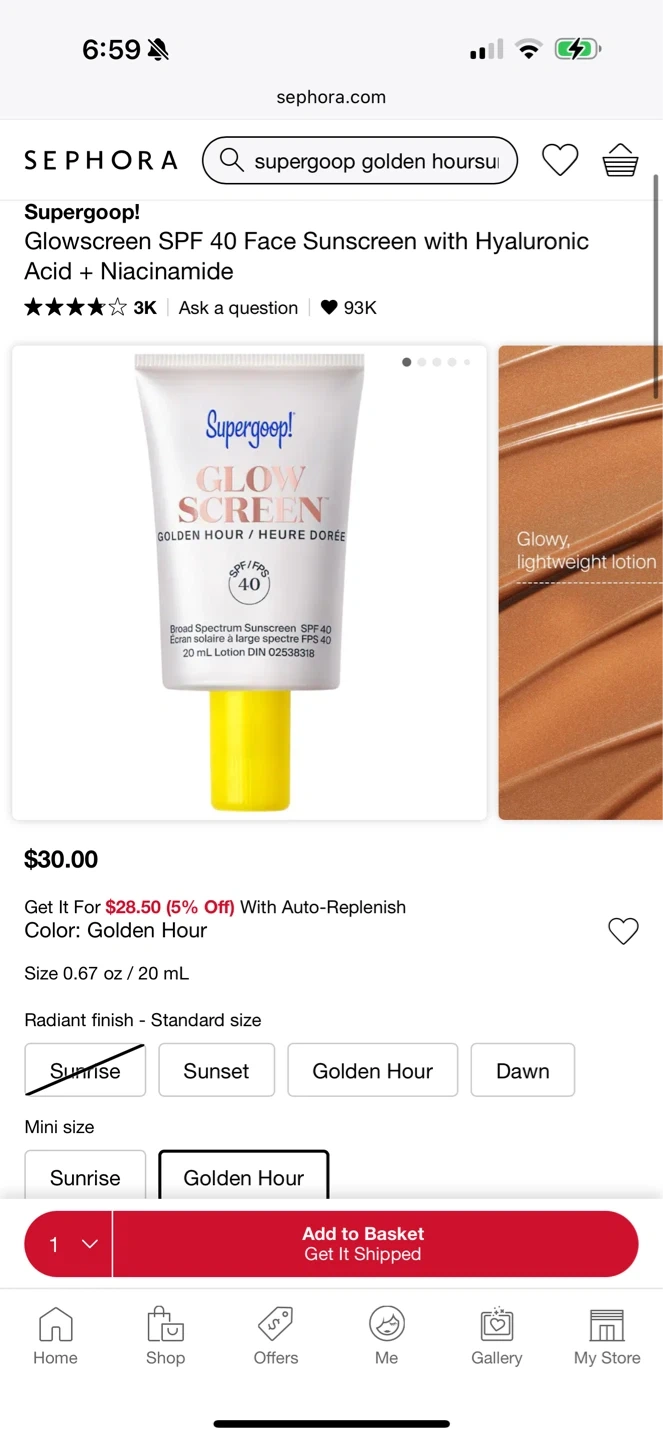Add to Basket button
This screenshot has height=1440, width=663.
(x=376, y=1244)
